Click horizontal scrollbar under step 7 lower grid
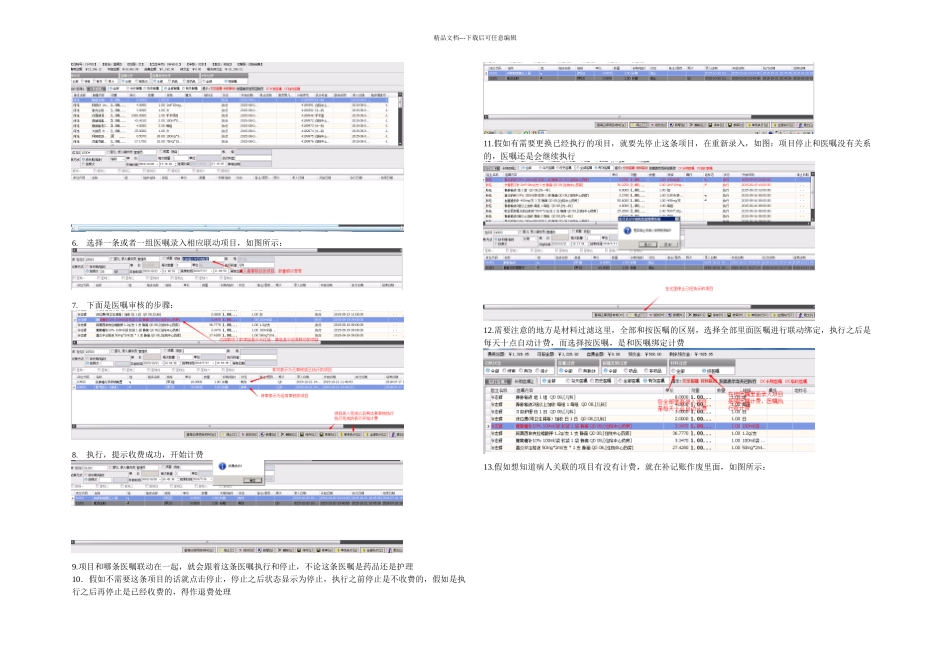The height and width of the screenshot is (672, 950). [x=238, y=427]
